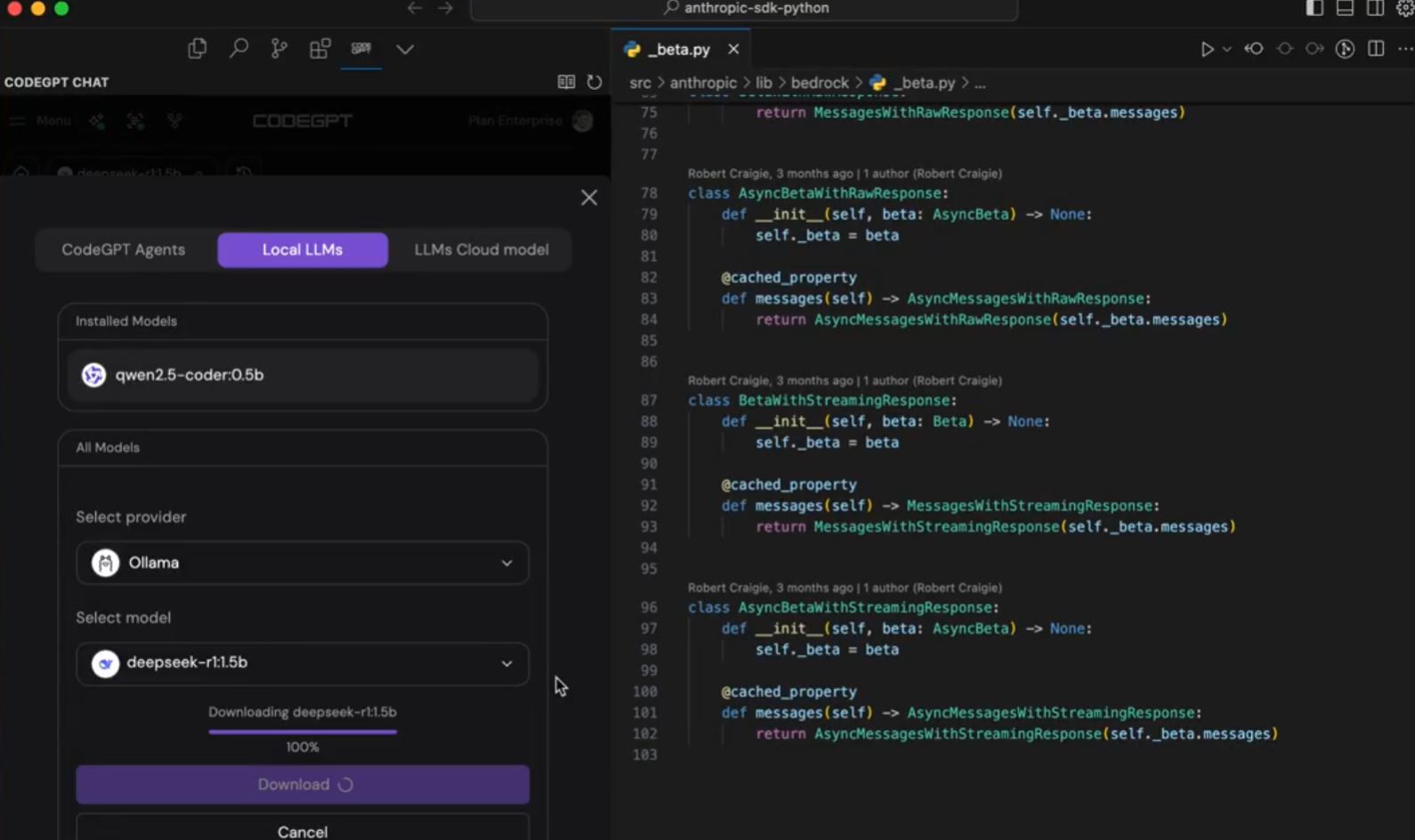The width and height of the screenshot is (1415, 840).
Task: Toggle the secondary sidebar layout
Action: click(x=1375, y=8)
